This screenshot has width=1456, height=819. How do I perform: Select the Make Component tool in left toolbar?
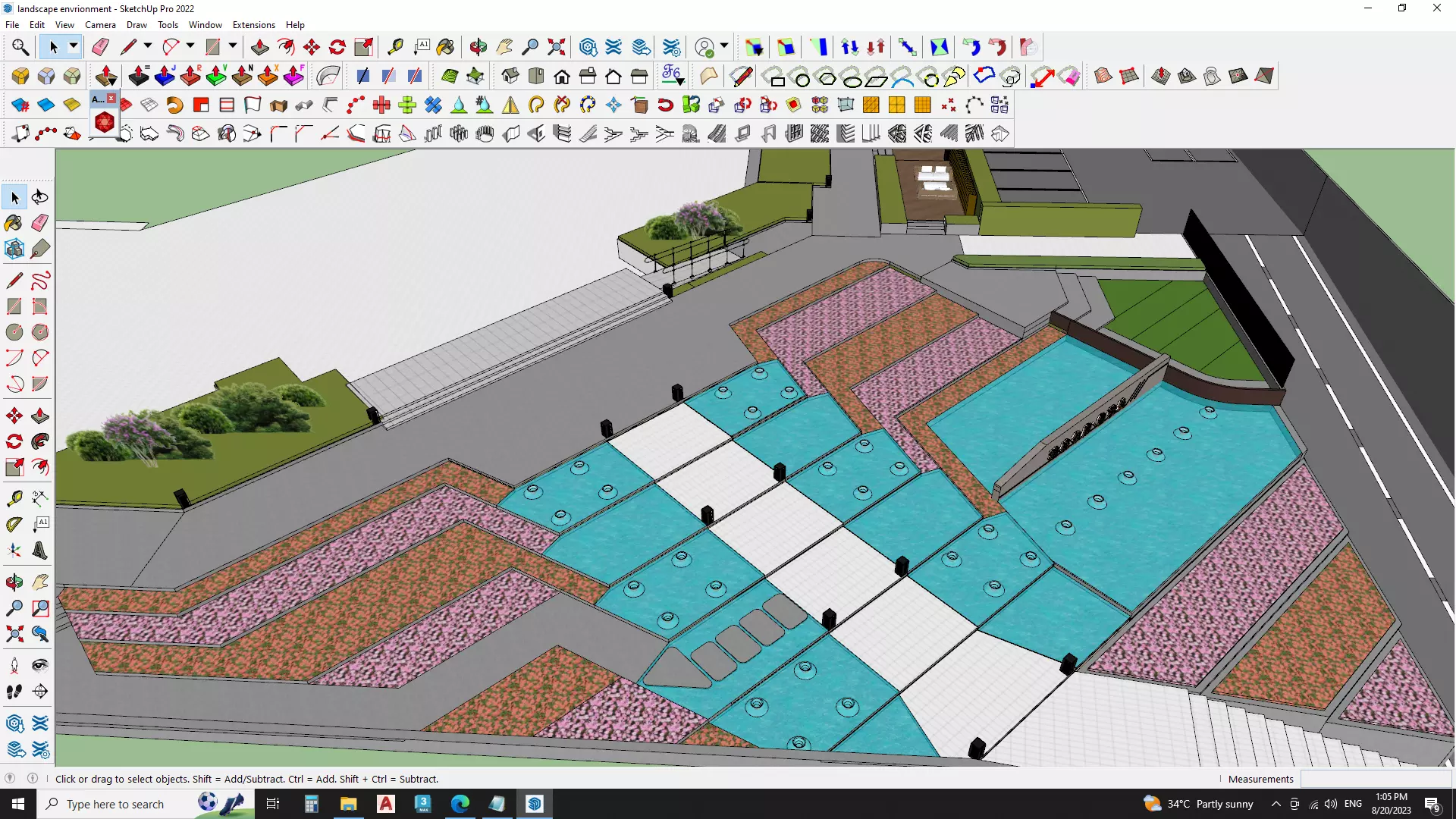click(14, 249)
